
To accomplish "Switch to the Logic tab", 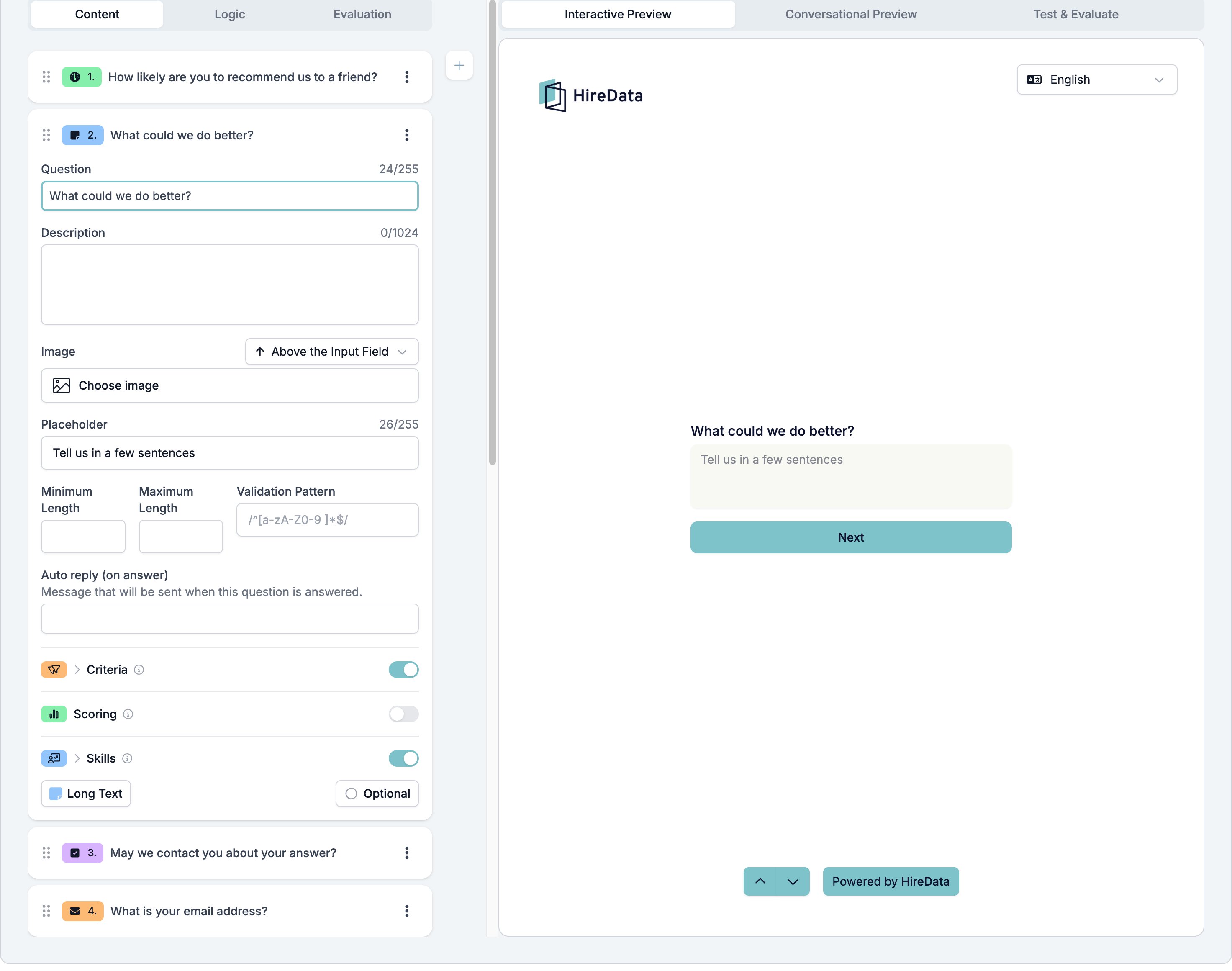I will [x=230, y=14].
